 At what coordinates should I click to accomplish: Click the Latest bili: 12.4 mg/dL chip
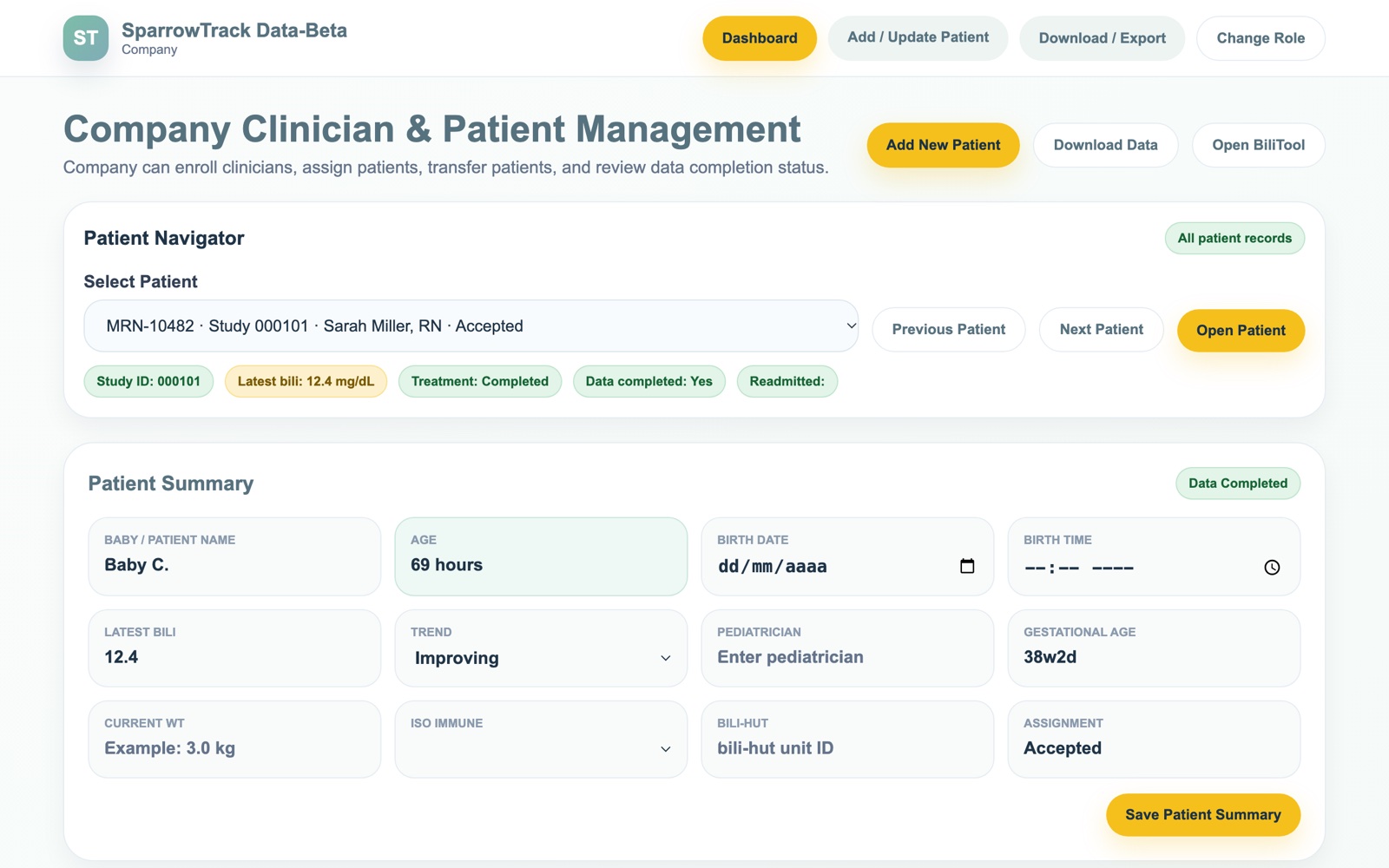click(x=306, y=382)
